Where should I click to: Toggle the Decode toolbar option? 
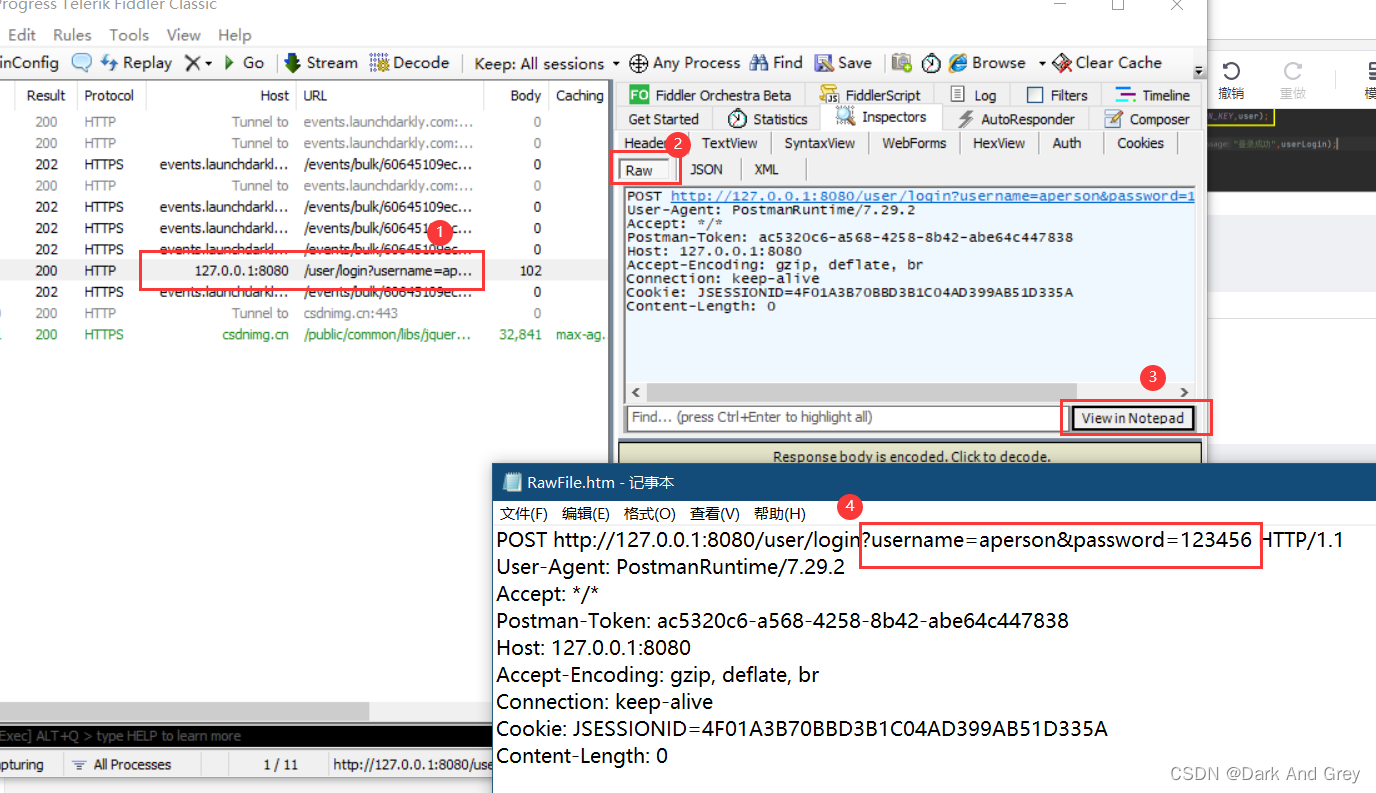[x=409, y=63]
